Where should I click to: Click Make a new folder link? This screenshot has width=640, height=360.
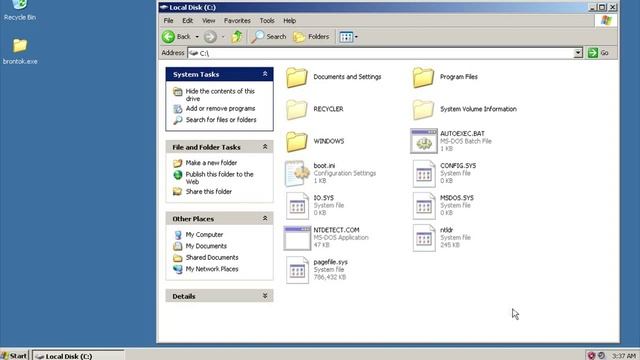211,162
